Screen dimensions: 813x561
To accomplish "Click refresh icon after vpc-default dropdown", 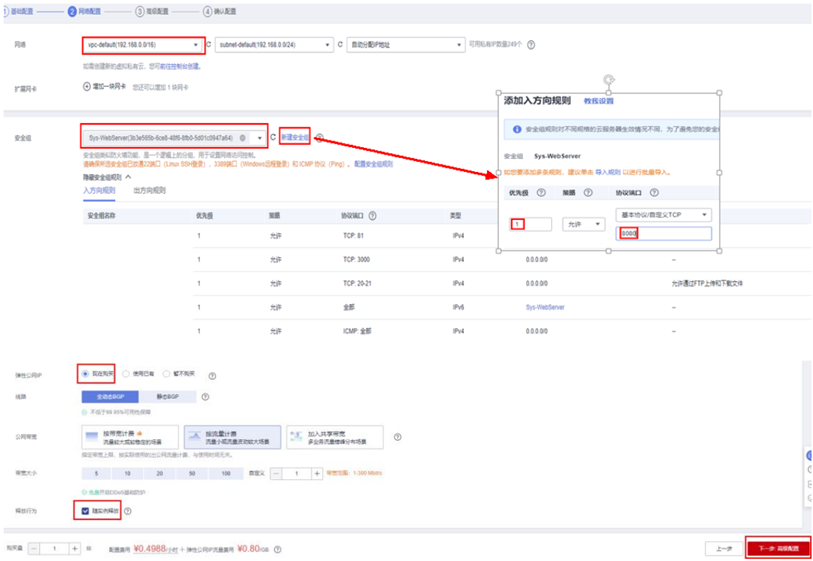I will point(208,45).
